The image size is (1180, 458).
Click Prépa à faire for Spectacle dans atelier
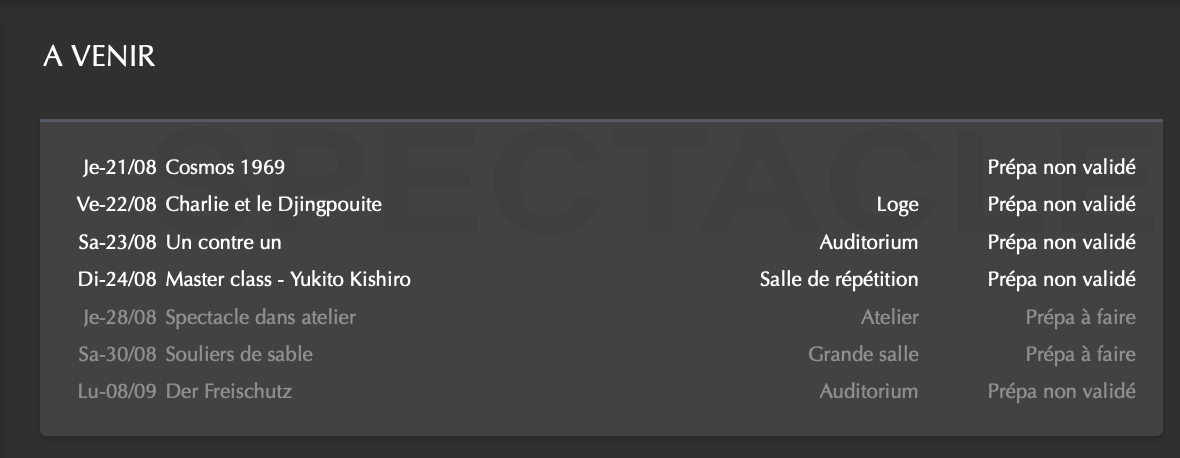[1080, 317]
